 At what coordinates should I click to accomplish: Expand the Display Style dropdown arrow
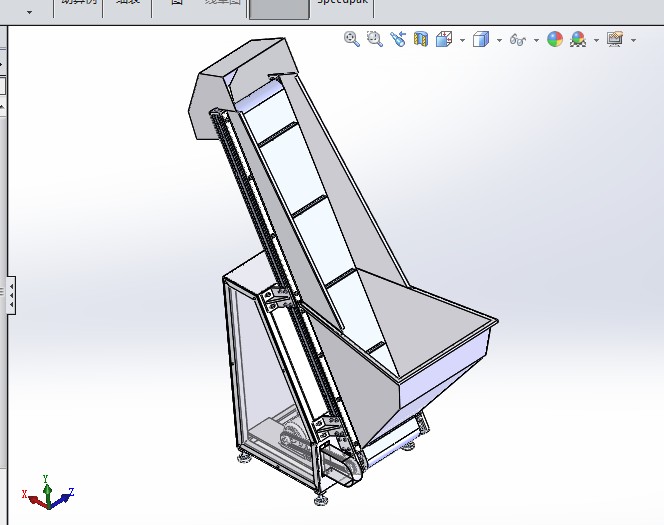499,41
